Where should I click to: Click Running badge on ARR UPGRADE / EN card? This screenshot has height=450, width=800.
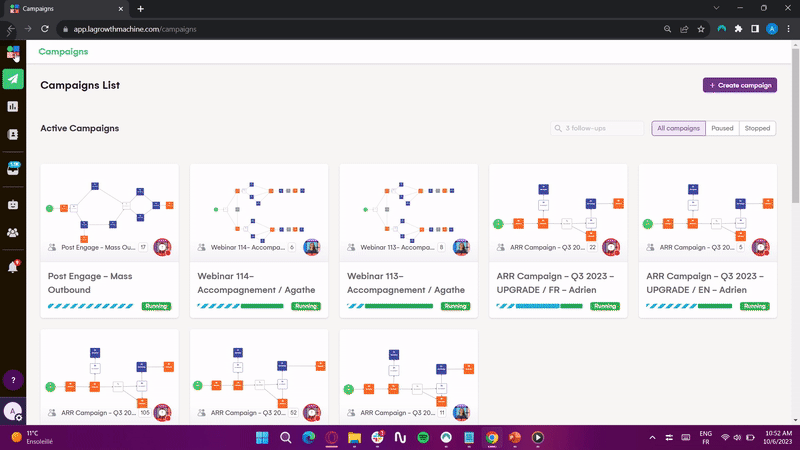(754, 306)
